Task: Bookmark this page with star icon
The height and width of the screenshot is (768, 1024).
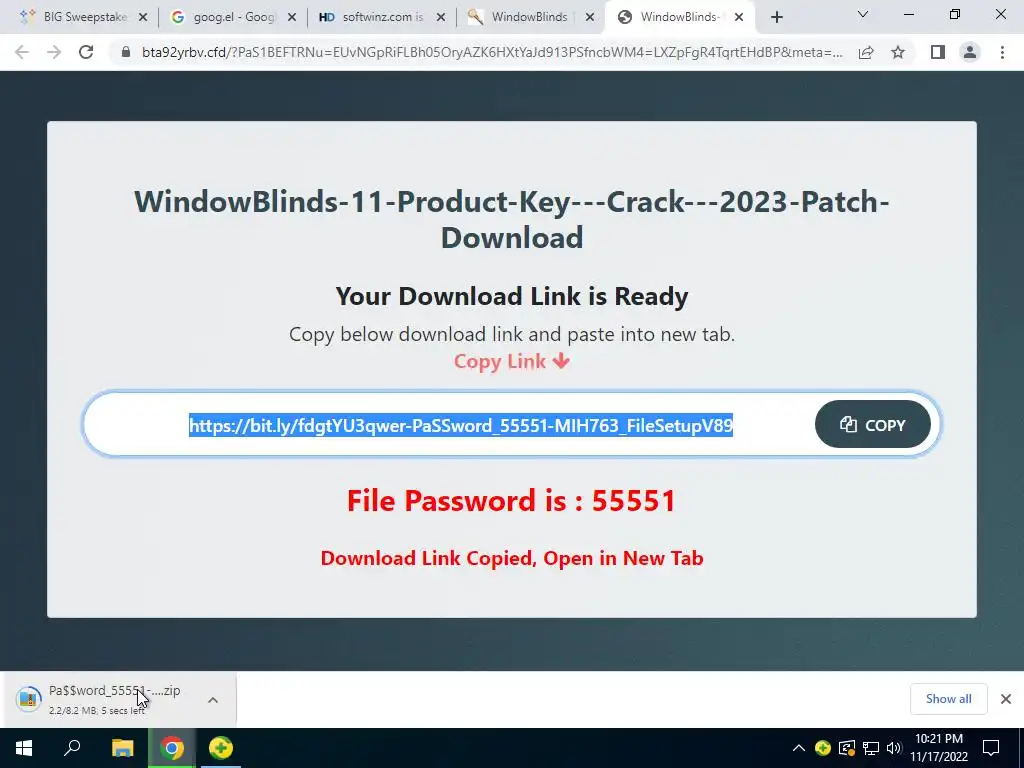Action: pos(898,52)
